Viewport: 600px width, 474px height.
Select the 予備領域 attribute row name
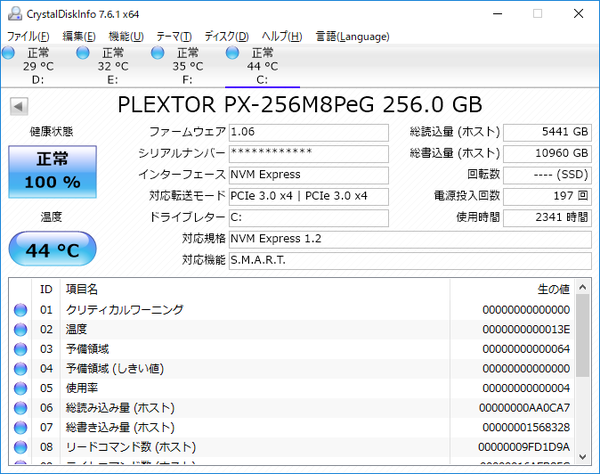pyautogui.click(x=87, y=349)
